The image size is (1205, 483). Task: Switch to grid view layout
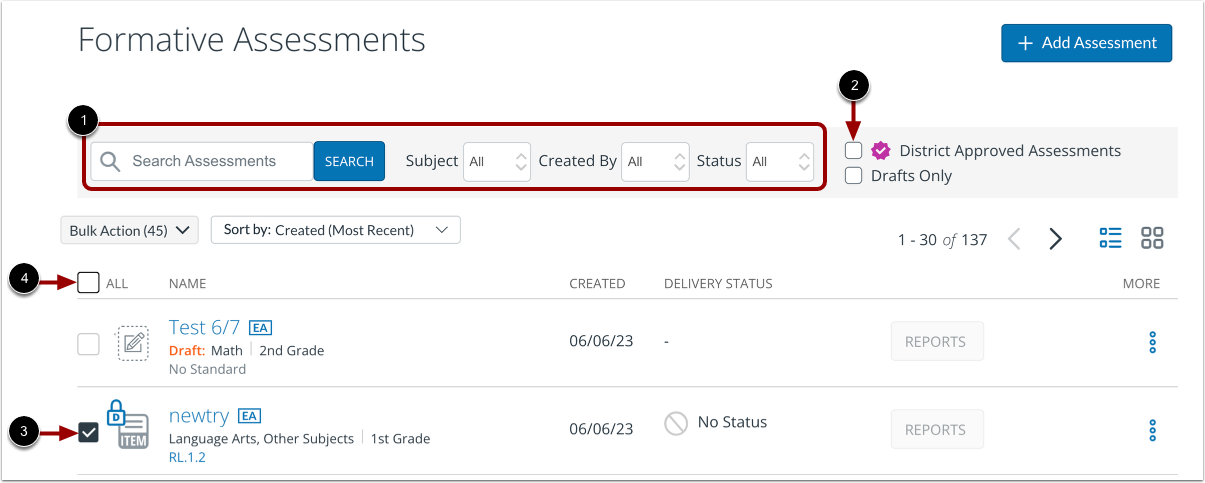point(1152,238)
